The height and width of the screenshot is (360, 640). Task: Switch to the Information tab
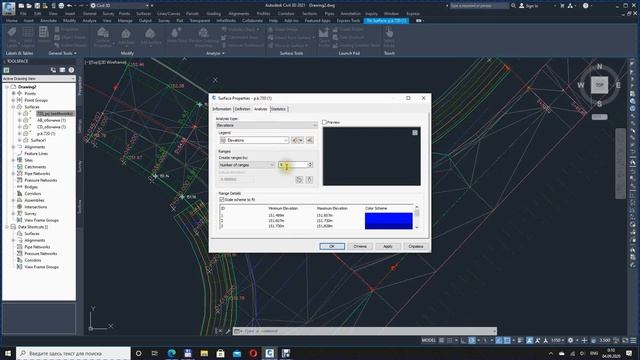click(222, 109)
